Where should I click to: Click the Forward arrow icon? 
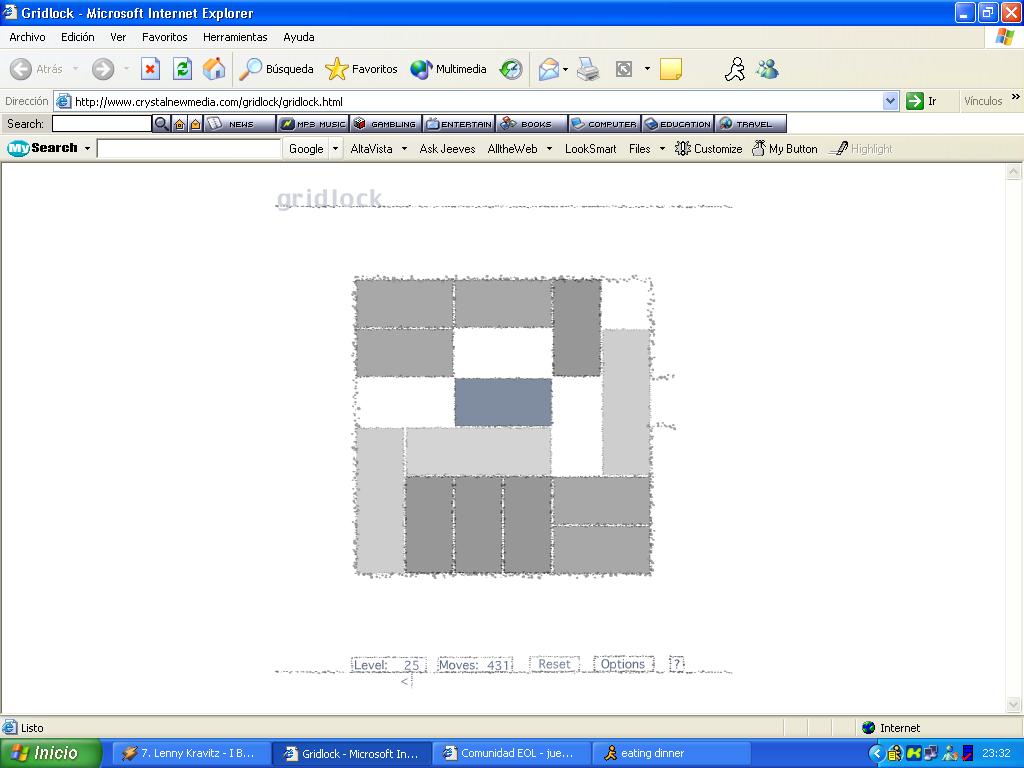click(x=103, y=69)
